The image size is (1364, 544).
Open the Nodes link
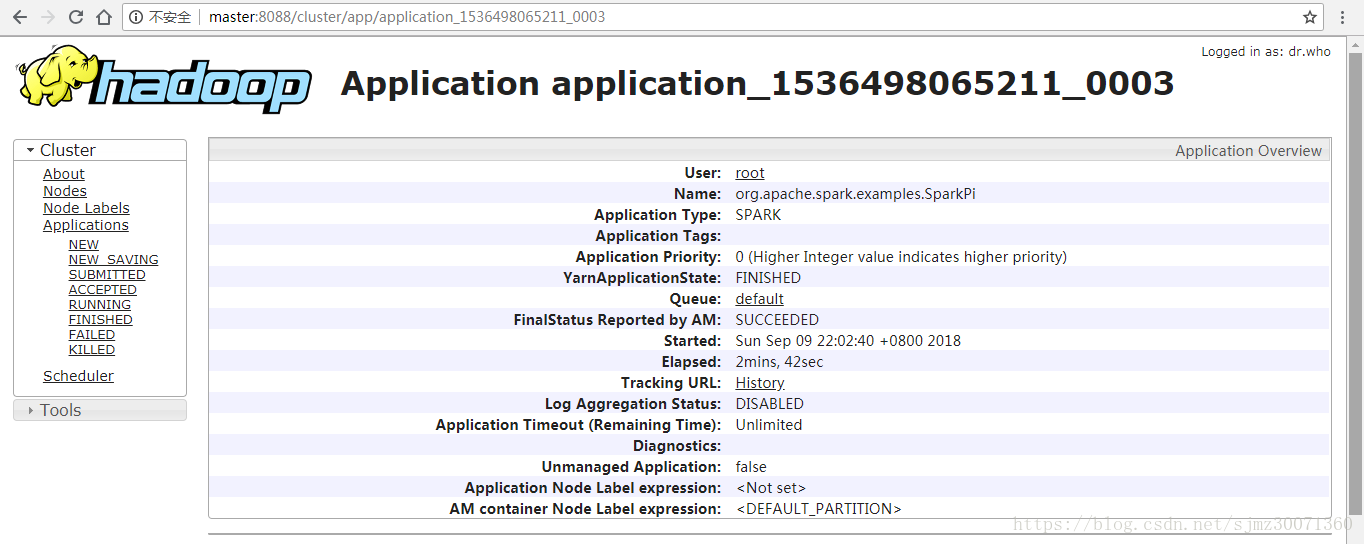tap(65, 191)
